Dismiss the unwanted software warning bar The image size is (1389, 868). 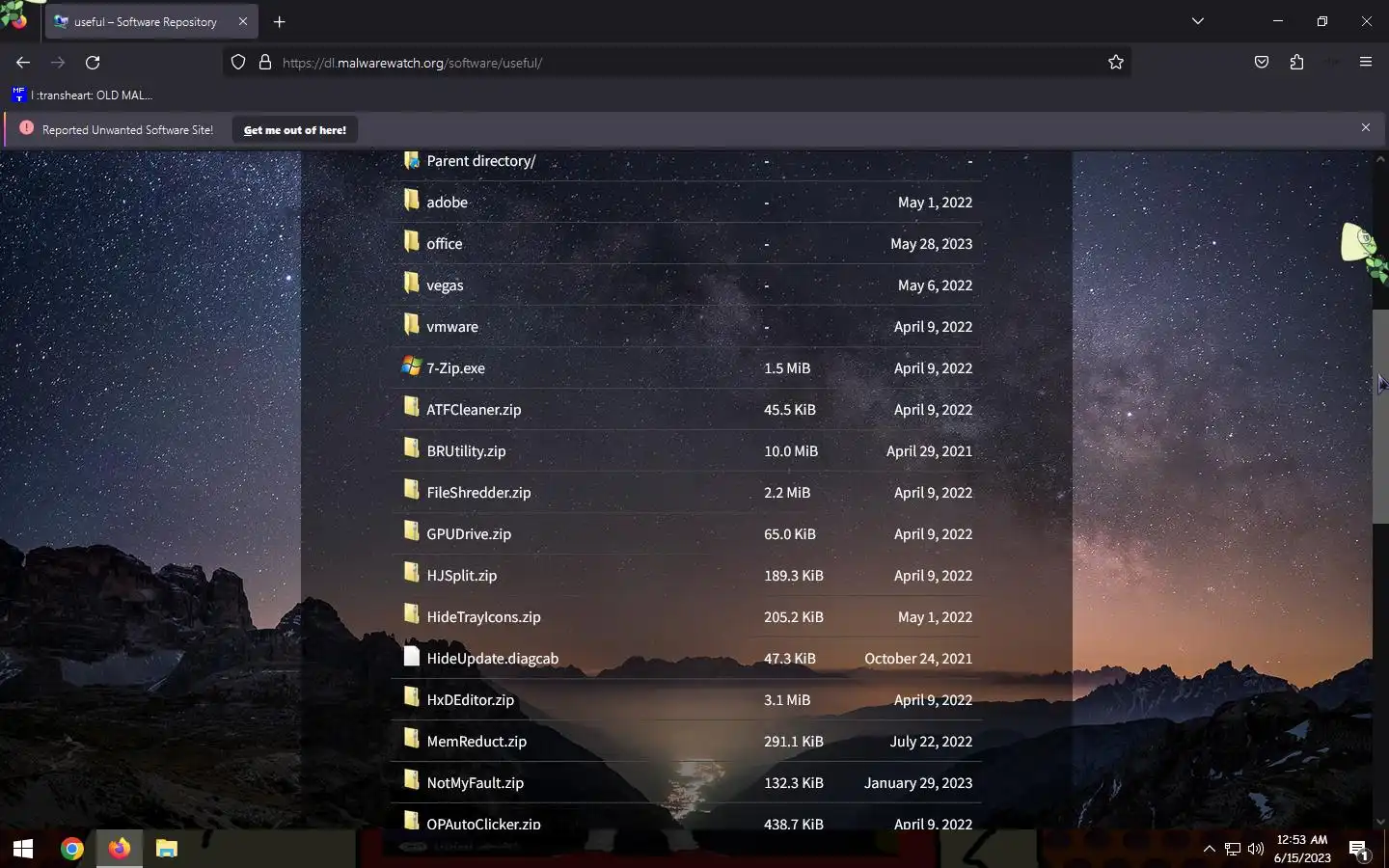coord(1366,128)
